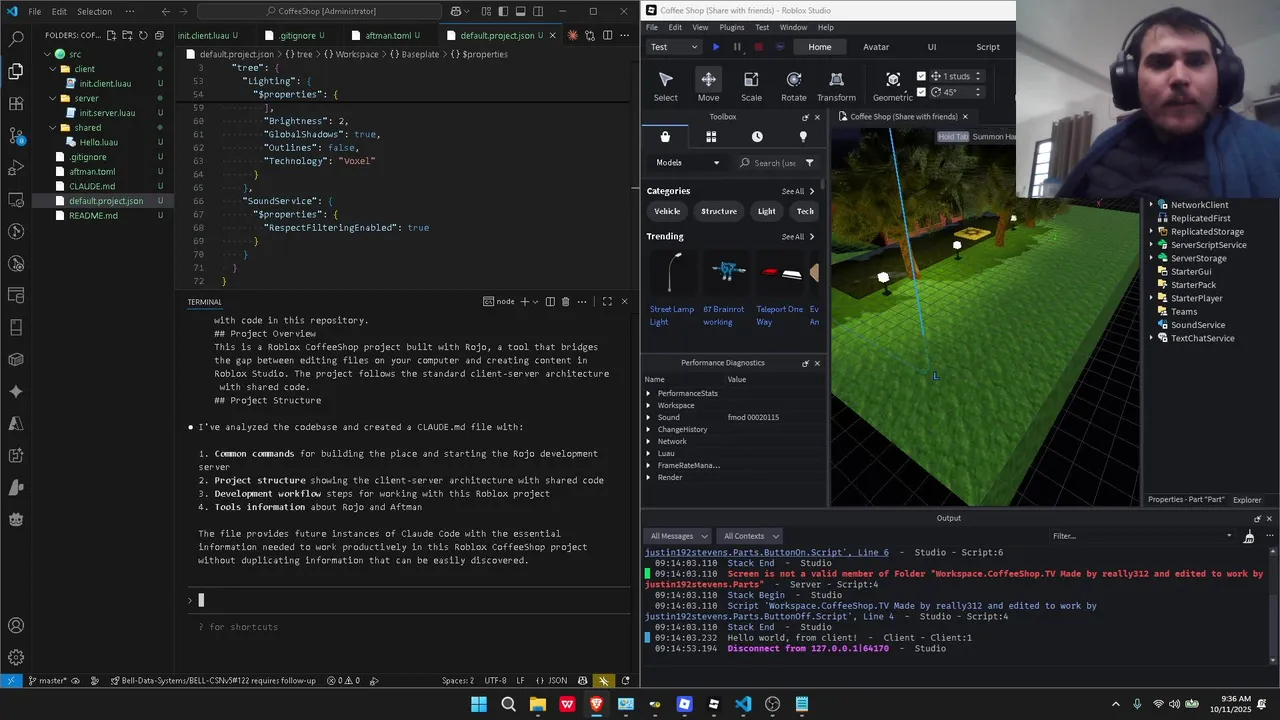Open the aftman.toml editor tab
The width and height of the screenshot is (1280, 720).
[x=388, y=35]
